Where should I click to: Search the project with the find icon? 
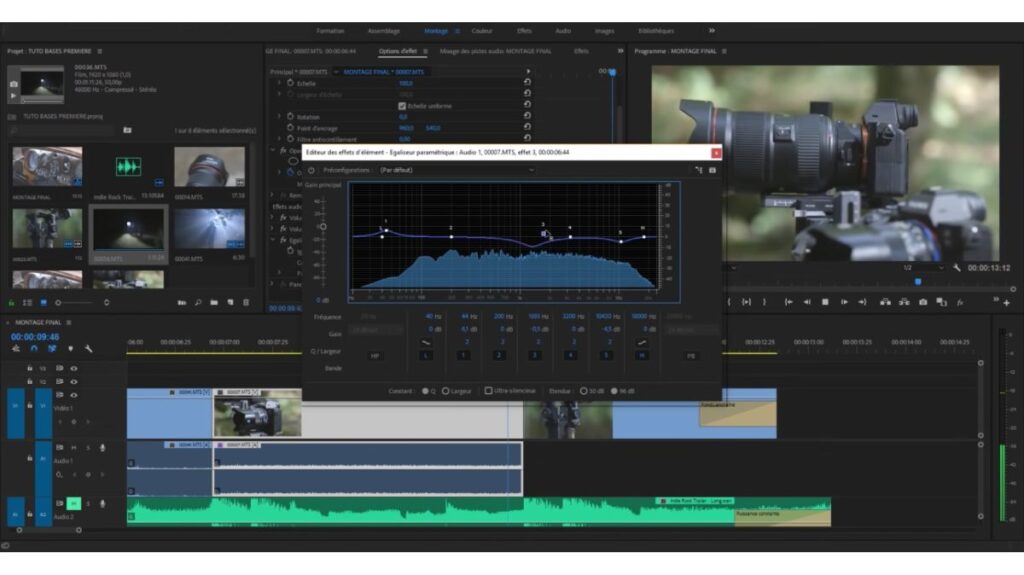(x=198, y=303)
